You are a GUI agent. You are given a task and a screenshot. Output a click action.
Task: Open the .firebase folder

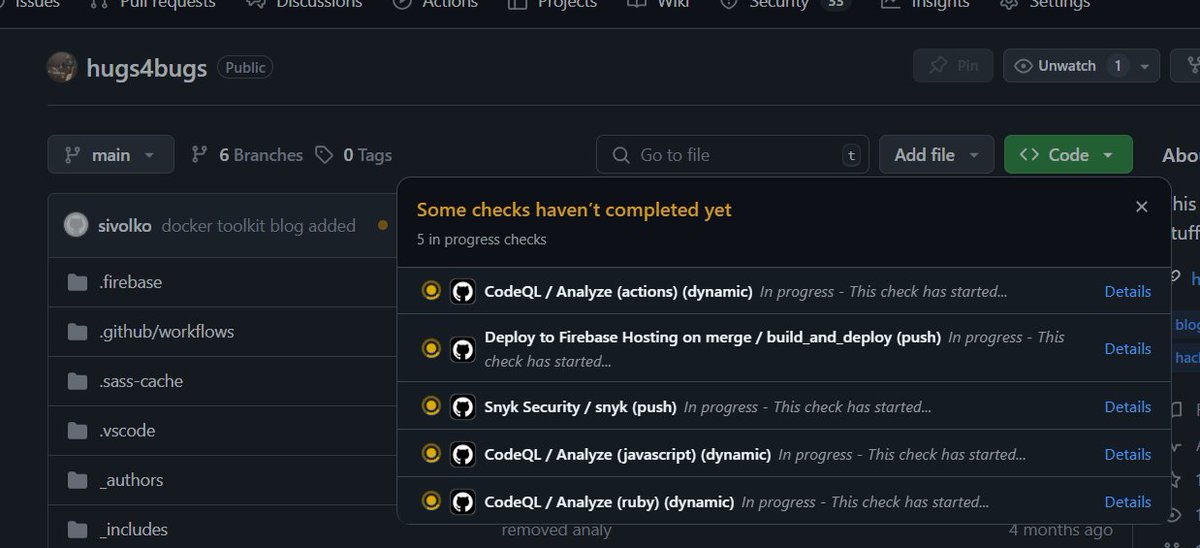click(x=130, y=282)
